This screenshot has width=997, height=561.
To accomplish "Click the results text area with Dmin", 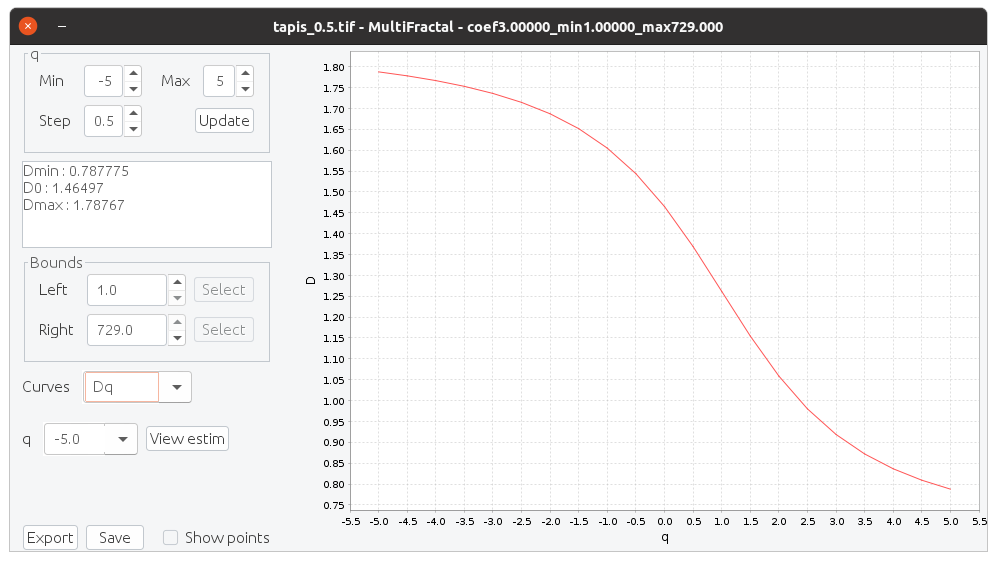I will [146, 204].
